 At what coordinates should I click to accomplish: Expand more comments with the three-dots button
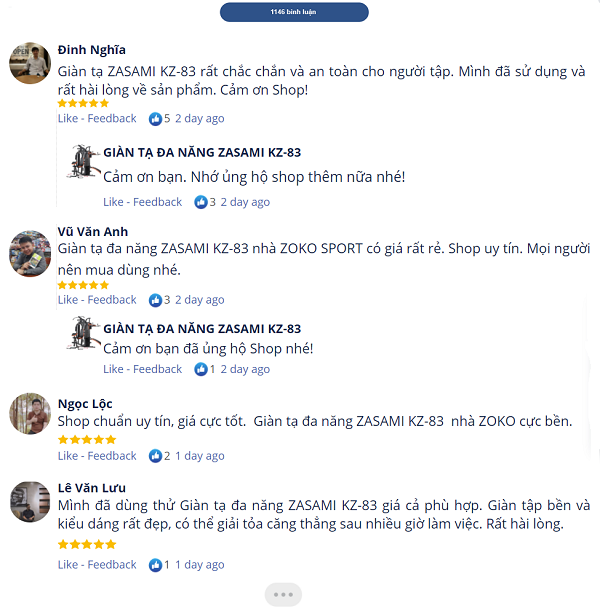(283, 595)
